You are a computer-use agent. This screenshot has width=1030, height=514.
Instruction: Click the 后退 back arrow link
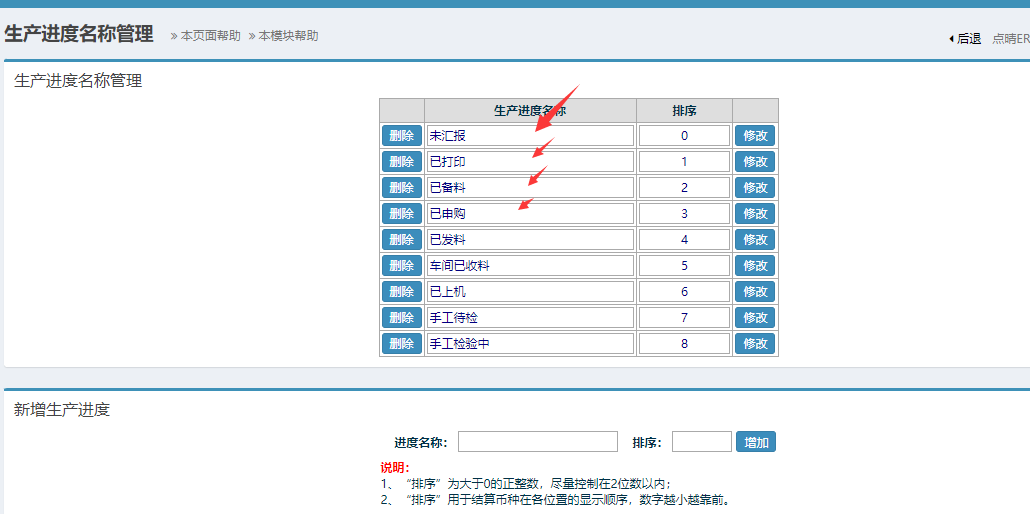pyautogui.click(x=965, y=39)
